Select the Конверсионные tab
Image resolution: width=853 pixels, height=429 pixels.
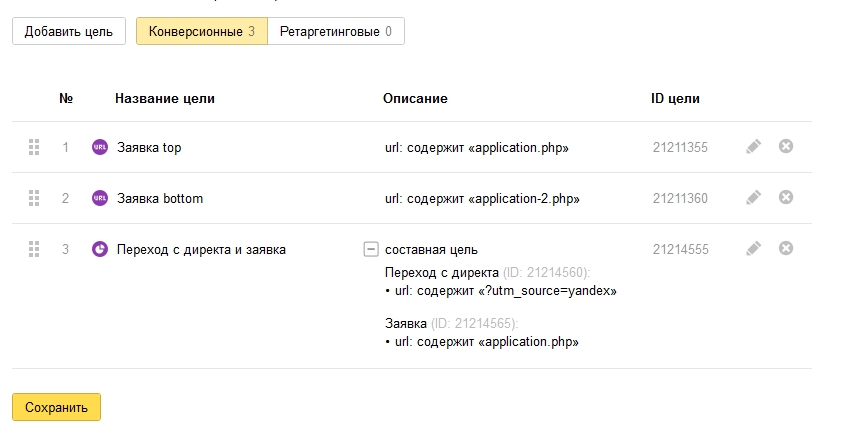[202, 31]
